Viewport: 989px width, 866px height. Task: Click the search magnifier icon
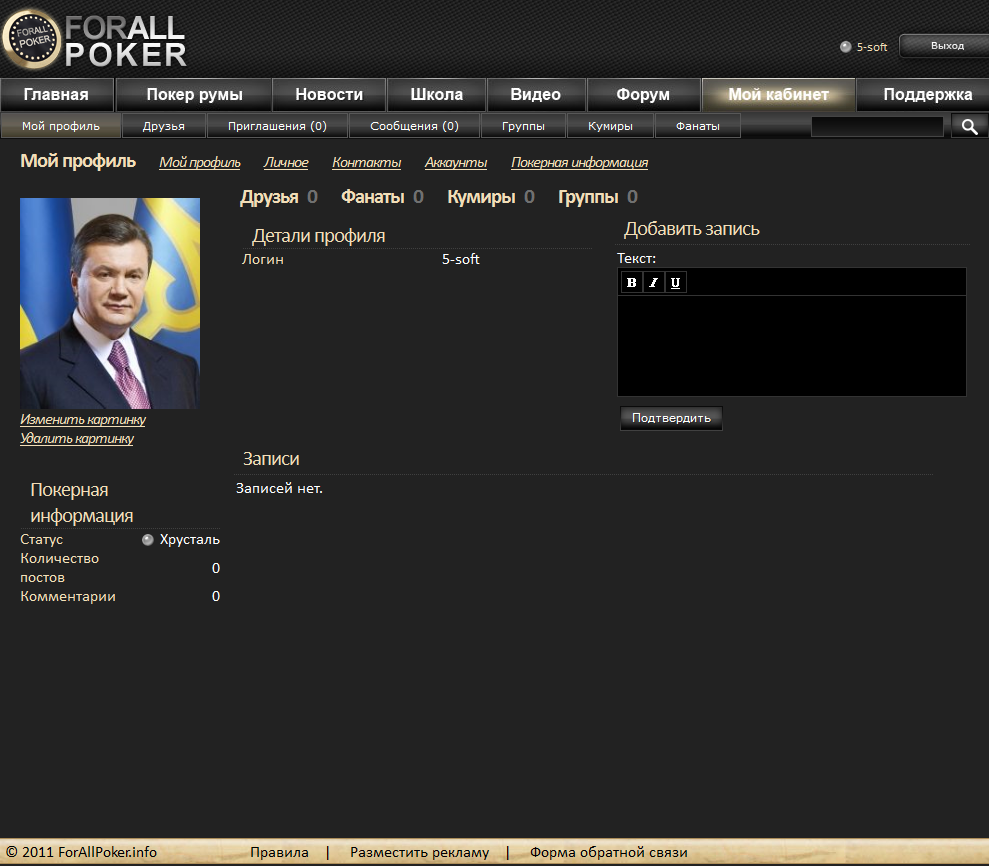pyautogui.click(x=969, y=127)
